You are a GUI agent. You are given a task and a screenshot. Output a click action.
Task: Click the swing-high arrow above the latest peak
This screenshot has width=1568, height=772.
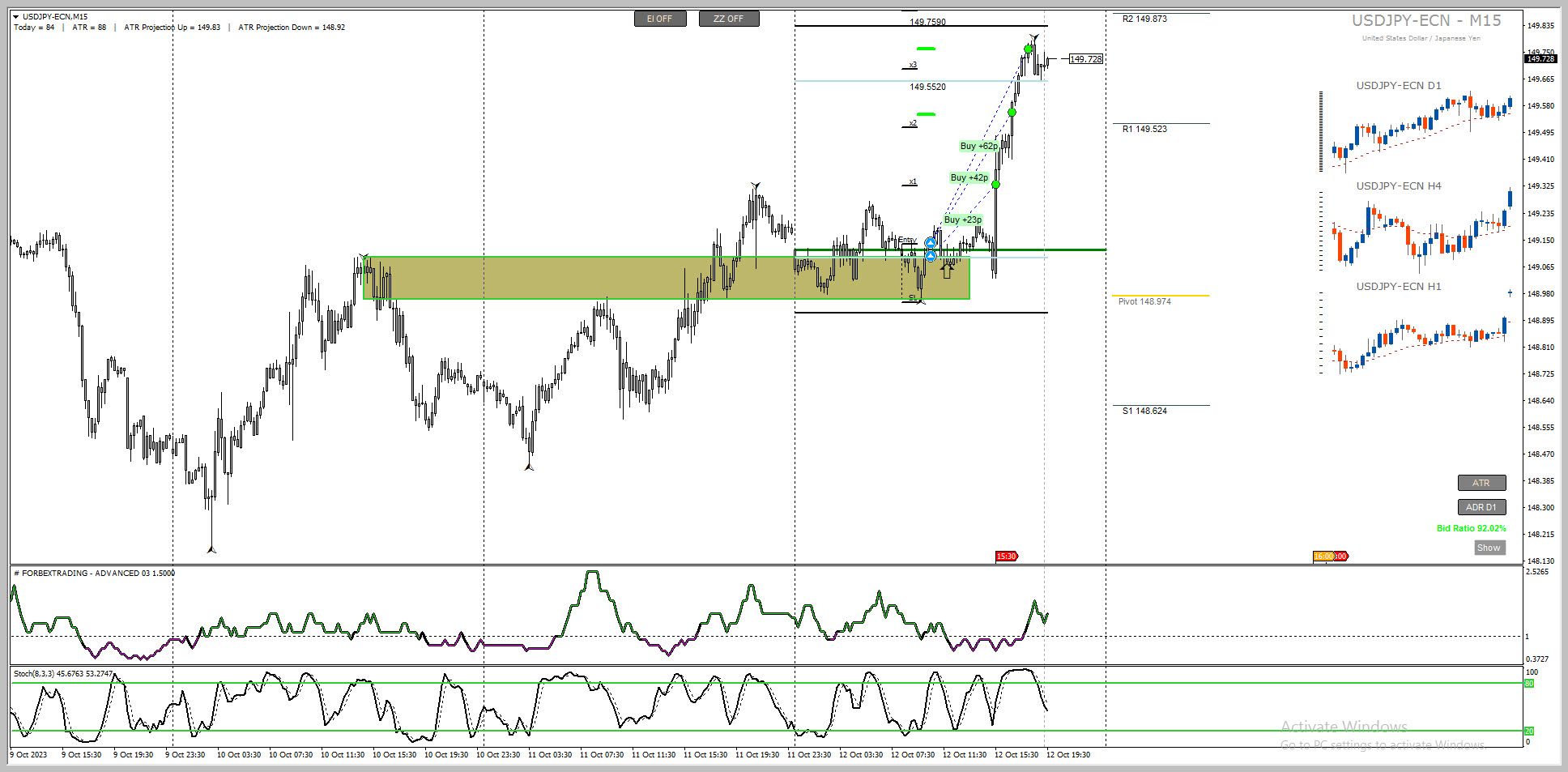tap(1034, 37)
